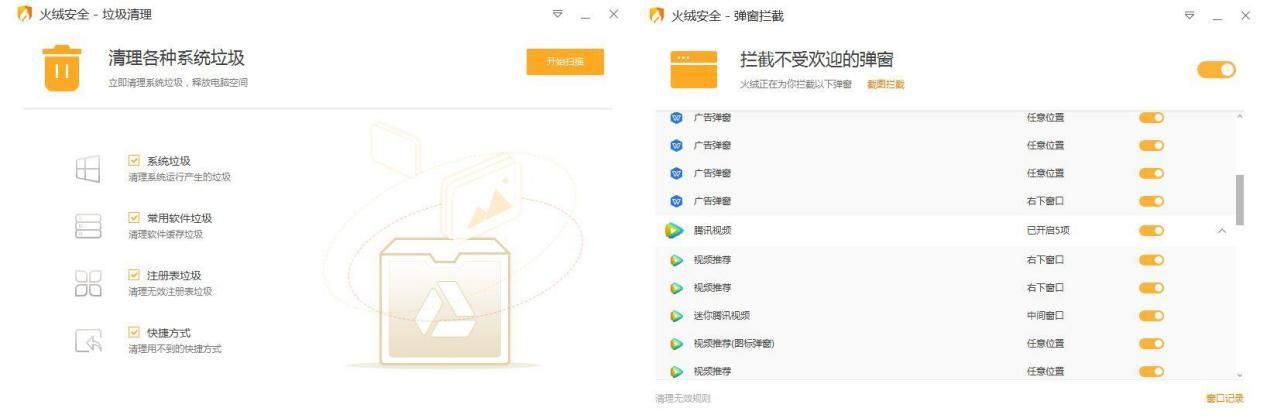Click the popup list scrollbar thumb

(x=1241, y=199)
